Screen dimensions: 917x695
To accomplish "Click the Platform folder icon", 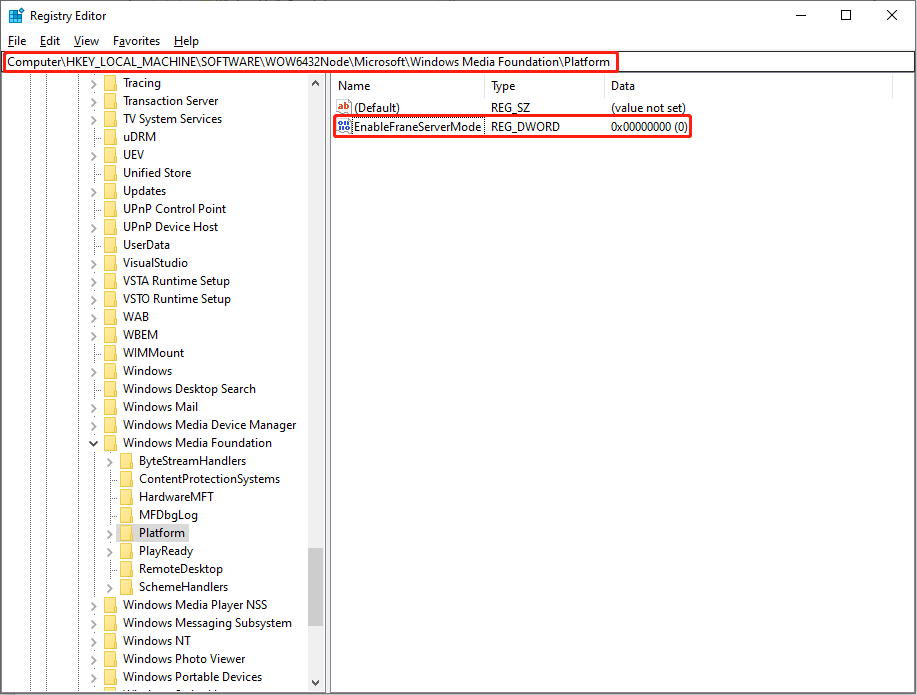I will (x=126, y=534).
